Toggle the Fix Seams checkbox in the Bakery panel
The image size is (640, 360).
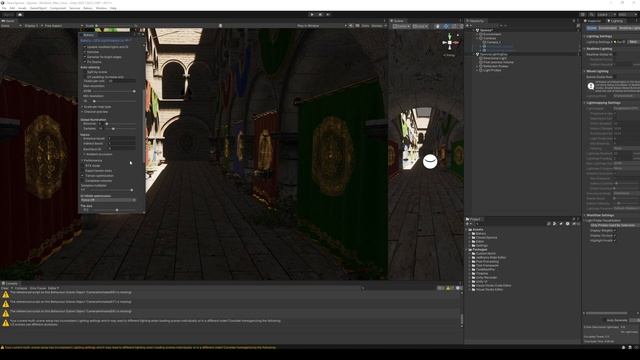coord(85,62)
